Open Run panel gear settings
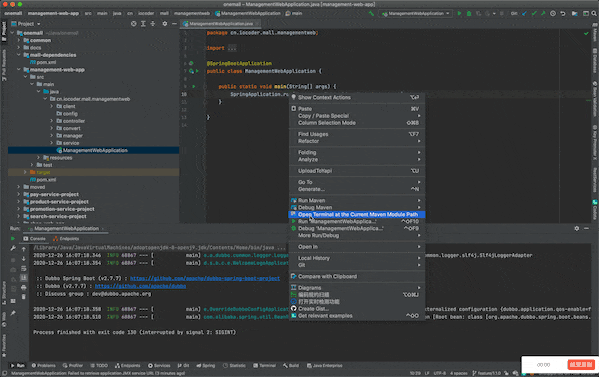 pyautogui.click(x=576, y=228)
